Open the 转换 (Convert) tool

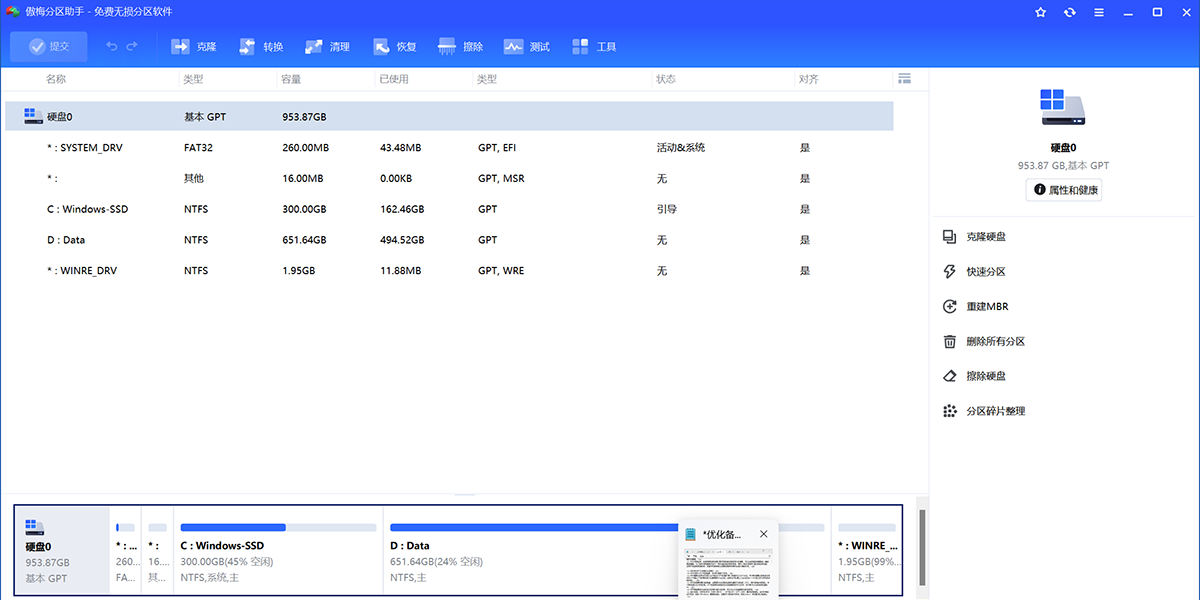261,47
